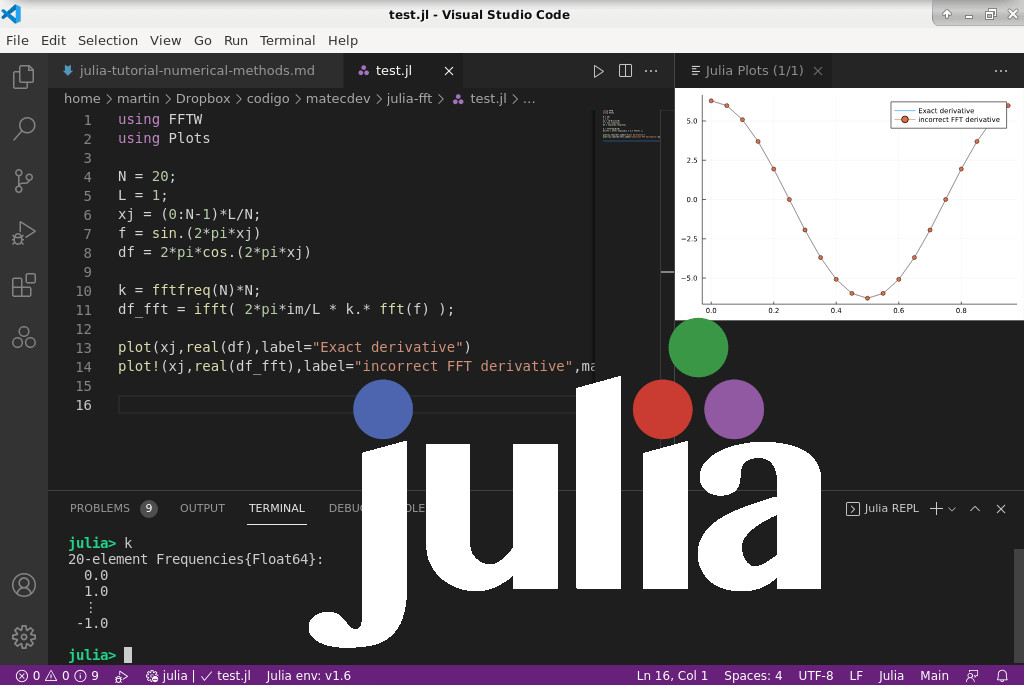
Task: Open editor More Actions ellipsis menu
Action: click(652, 71)
